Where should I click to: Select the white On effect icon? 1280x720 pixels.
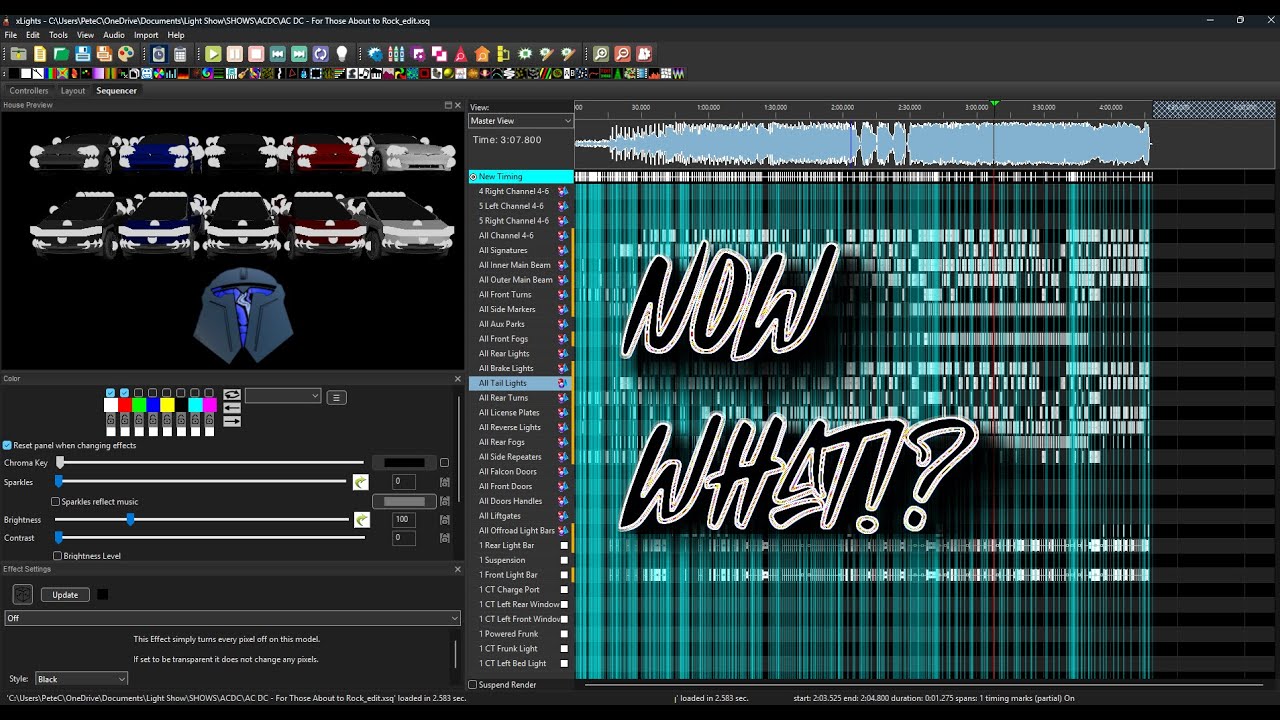point(26,73)
